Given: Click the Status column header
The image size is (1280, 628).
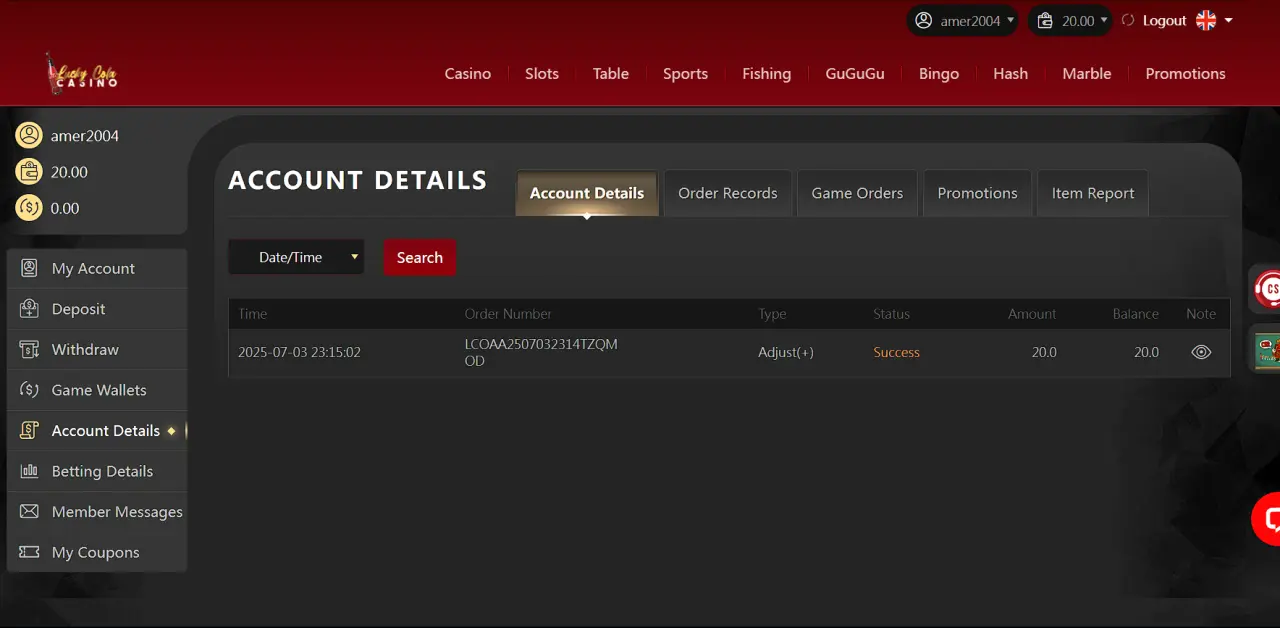Looking at the screenshot, I should 891,314.
